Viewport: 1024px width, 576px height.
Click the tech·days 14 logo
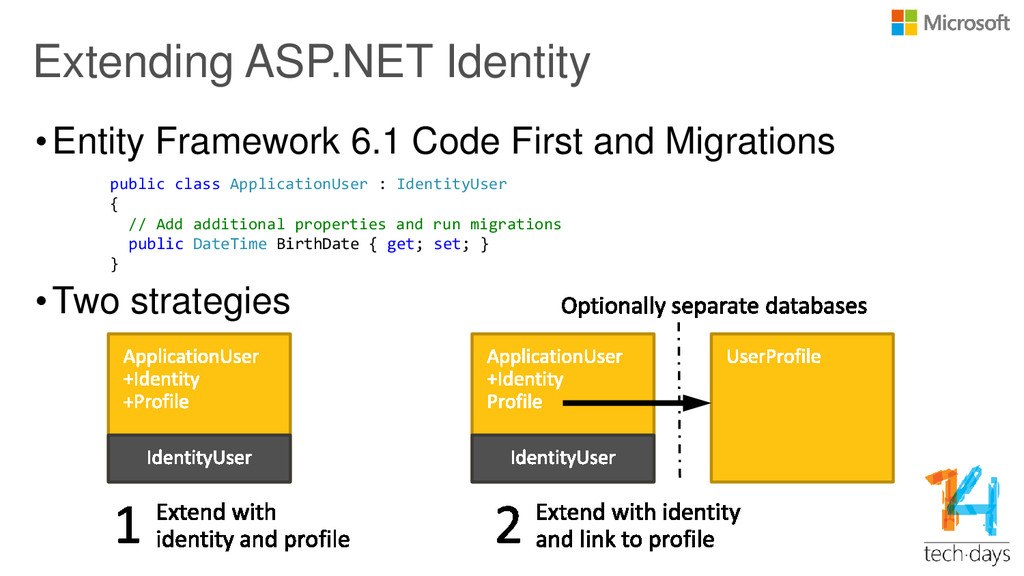(x=967, y=515)
